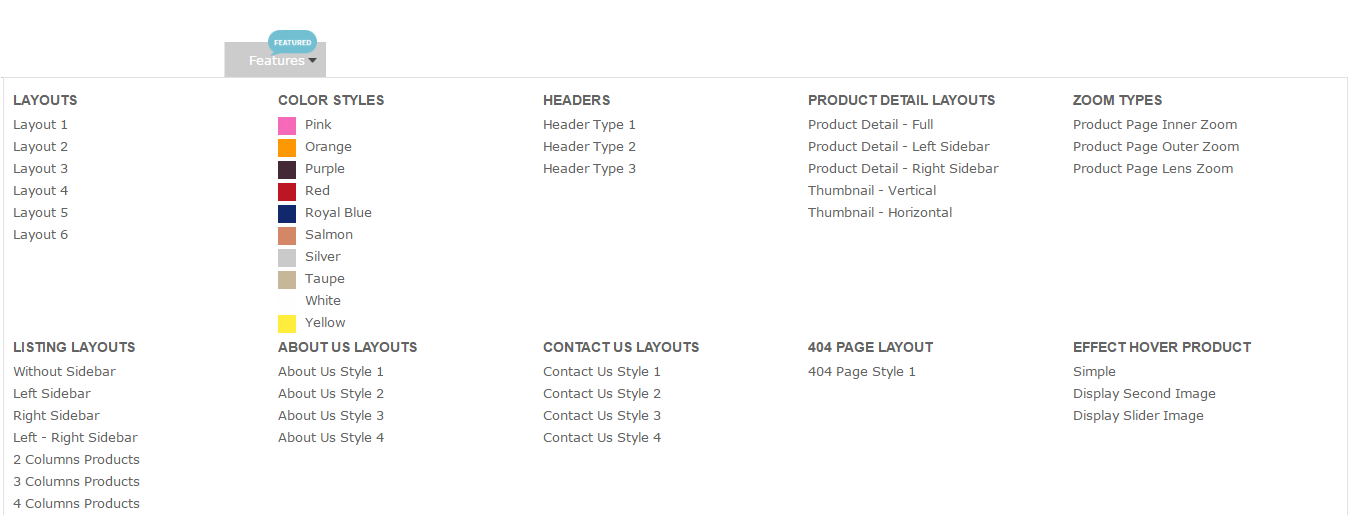
Task: Select Header Type 2
Action: click(589, 147)
